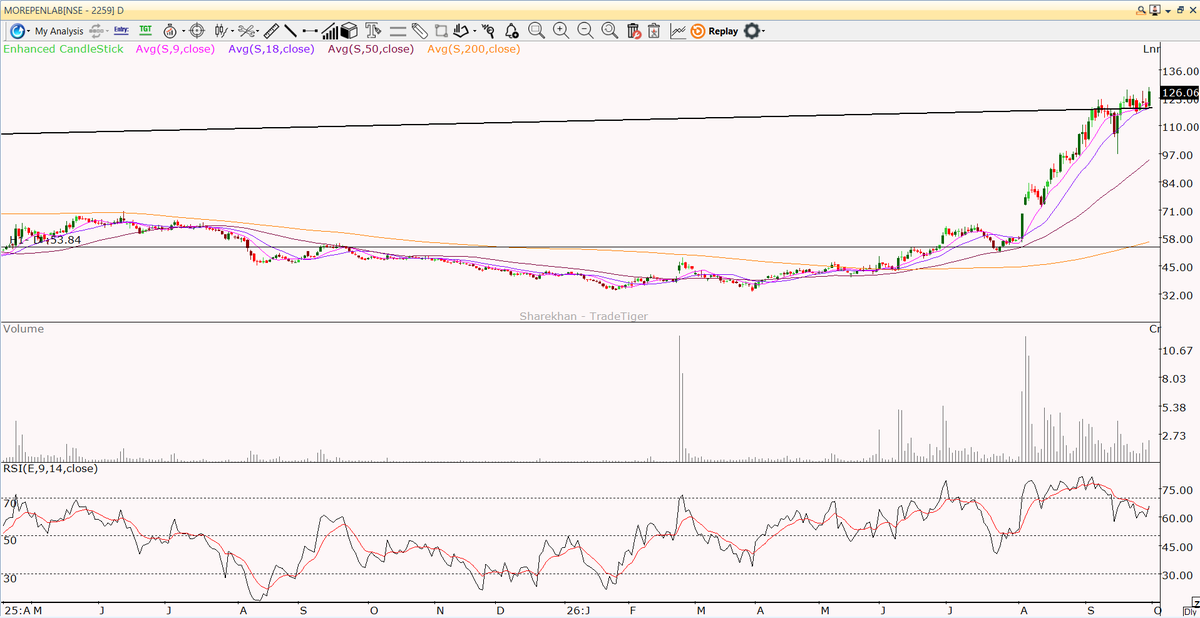Expand the candlestick chart style dropdown
The height and width of the screenshot is (618, 1200).
(x=231, y=31)
